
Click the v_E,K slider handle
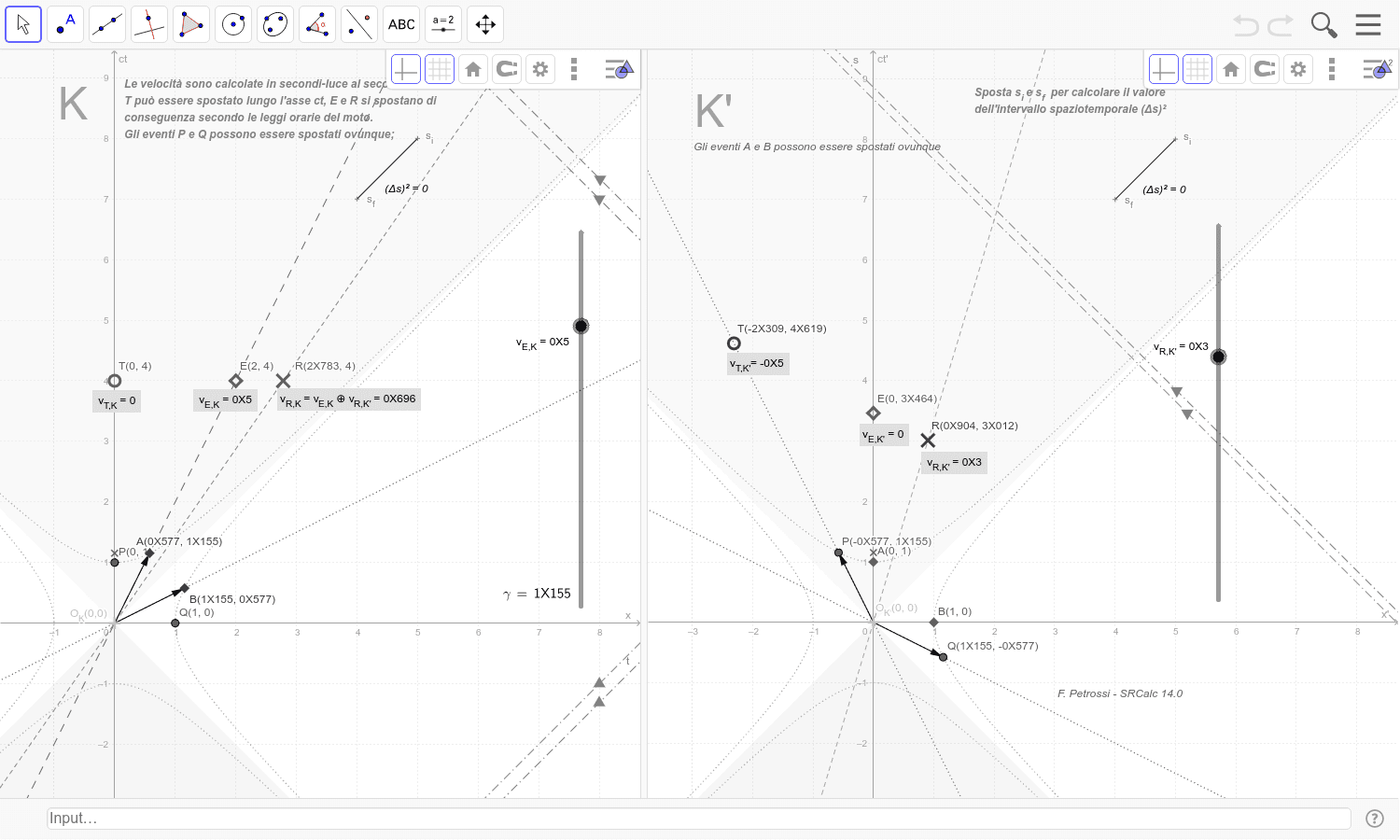[581, 326]
